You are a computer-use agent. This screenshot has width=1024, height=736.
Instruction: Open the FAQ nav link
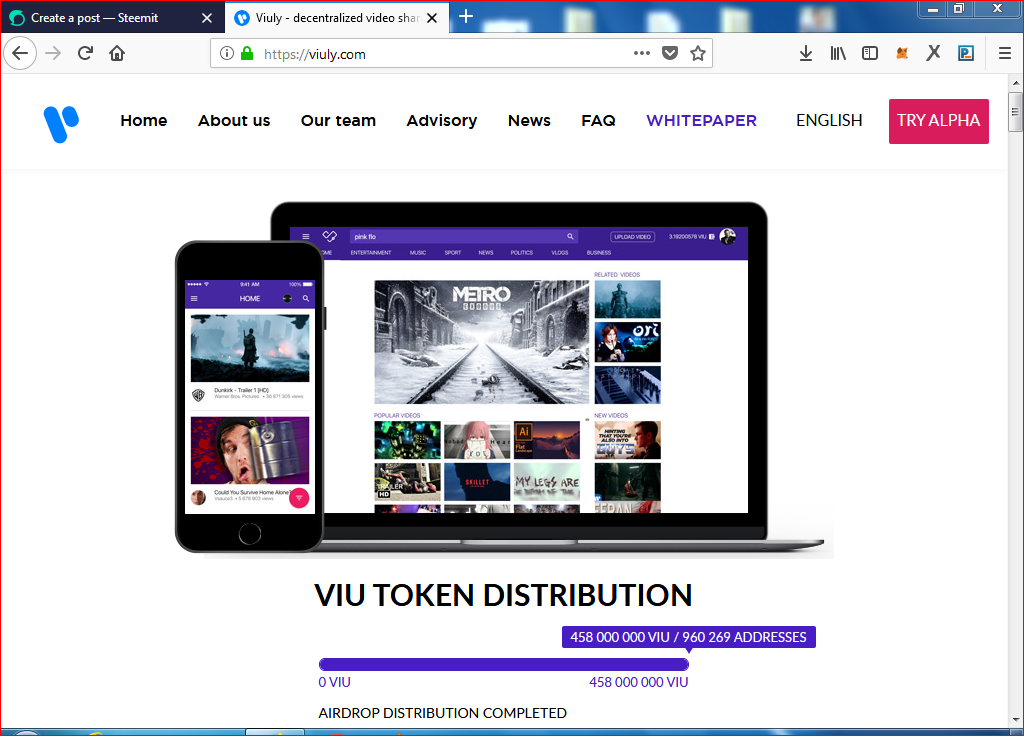pyautogui.click(x=598, y=121)
